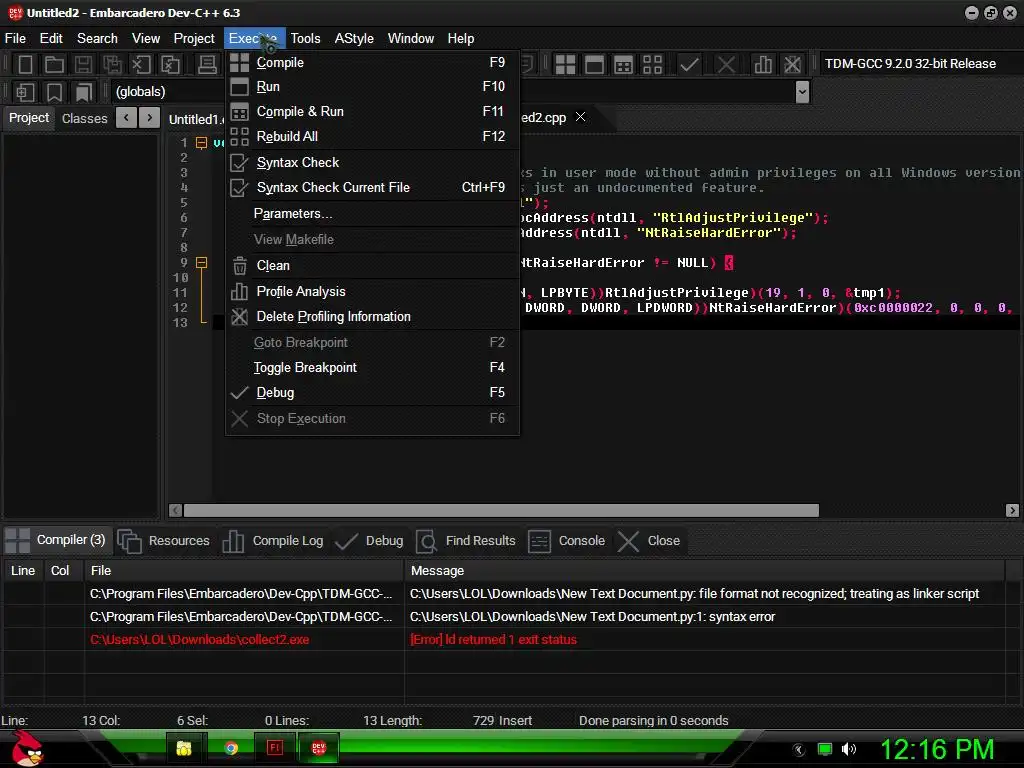The height and width of the screenshot is (768, 1024).
Task: Click the sidebar tab right arrow button
Action: click(x=150, y=118)
